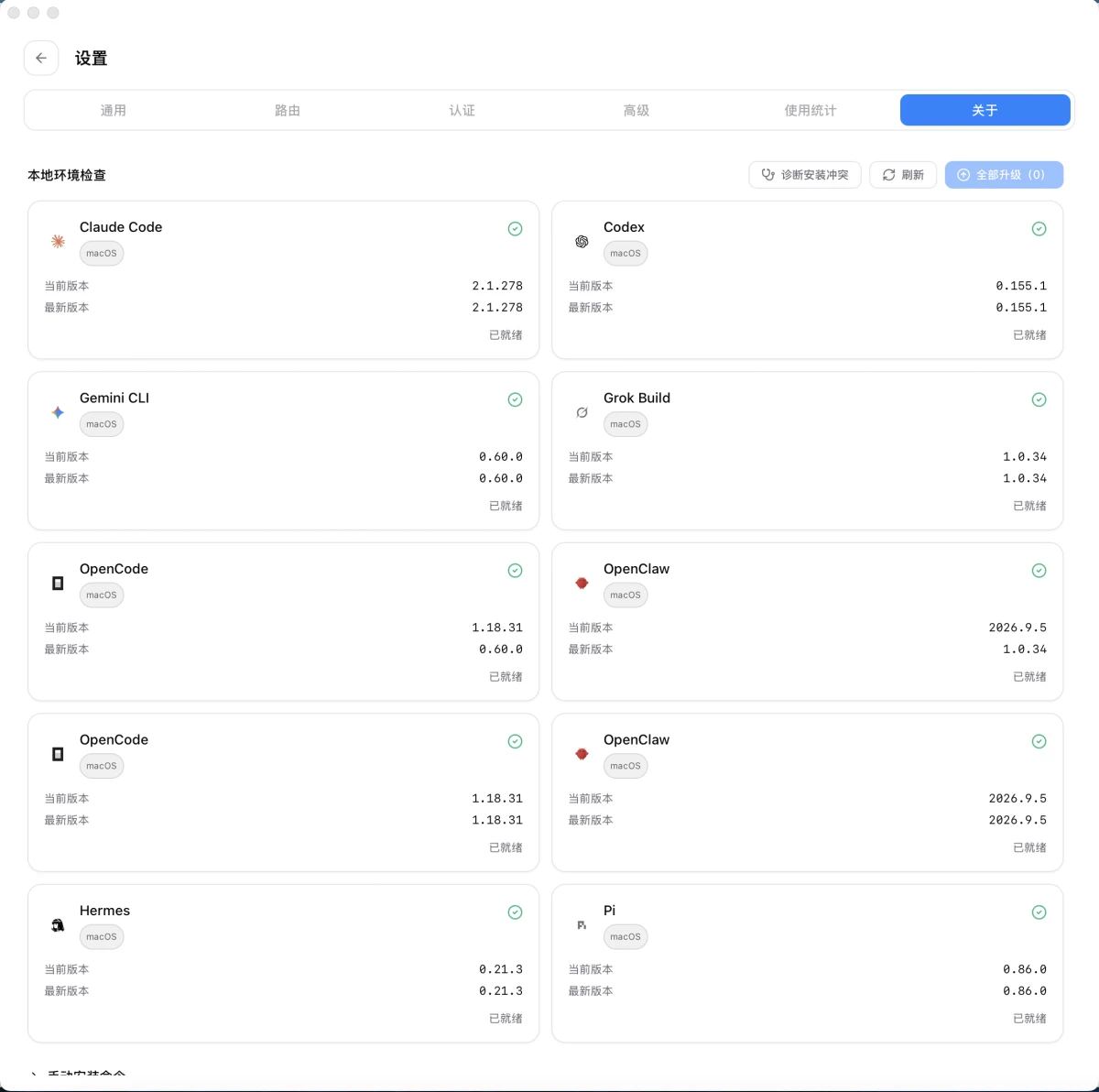
Task: Click macOS badge on Pi card
Action: point(626,937)
